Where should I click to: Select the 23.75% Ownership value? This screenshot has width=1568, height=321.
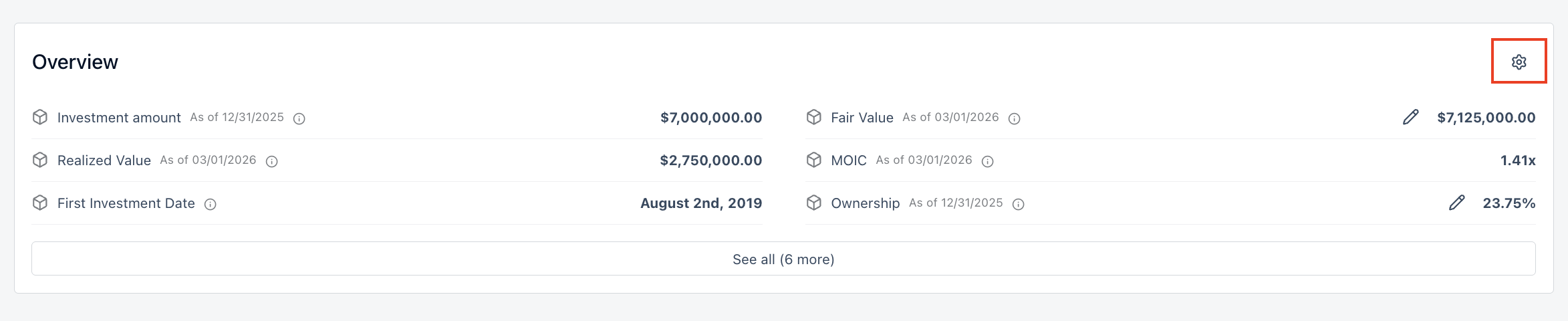click(x=1509, y=203)
